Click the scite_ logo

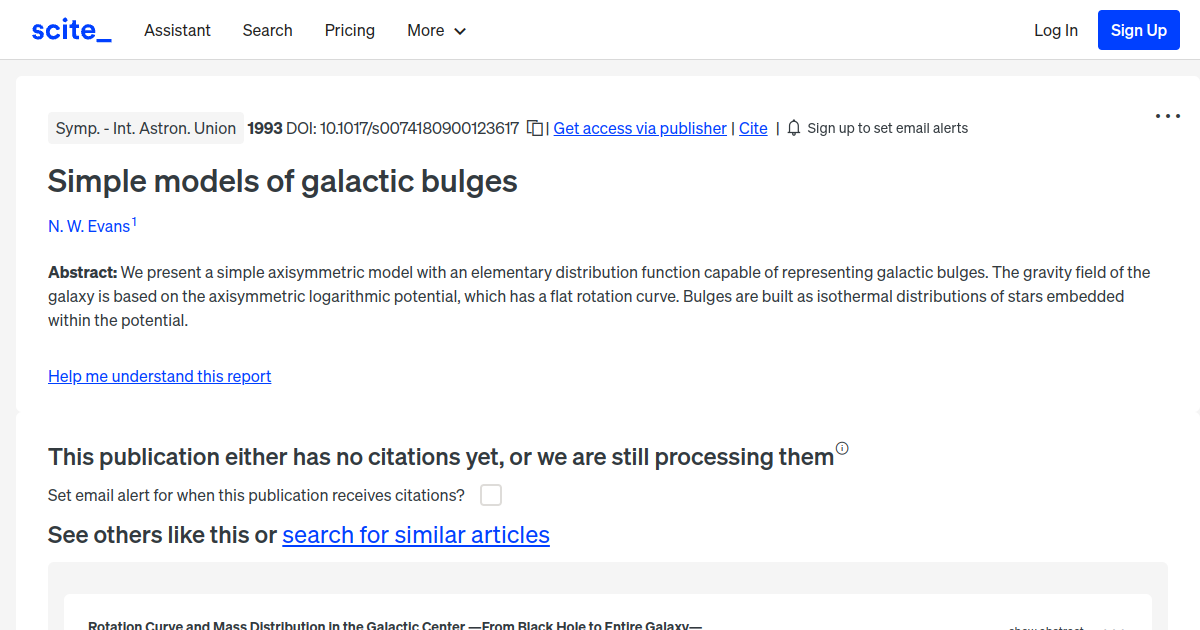click(70, 29)
